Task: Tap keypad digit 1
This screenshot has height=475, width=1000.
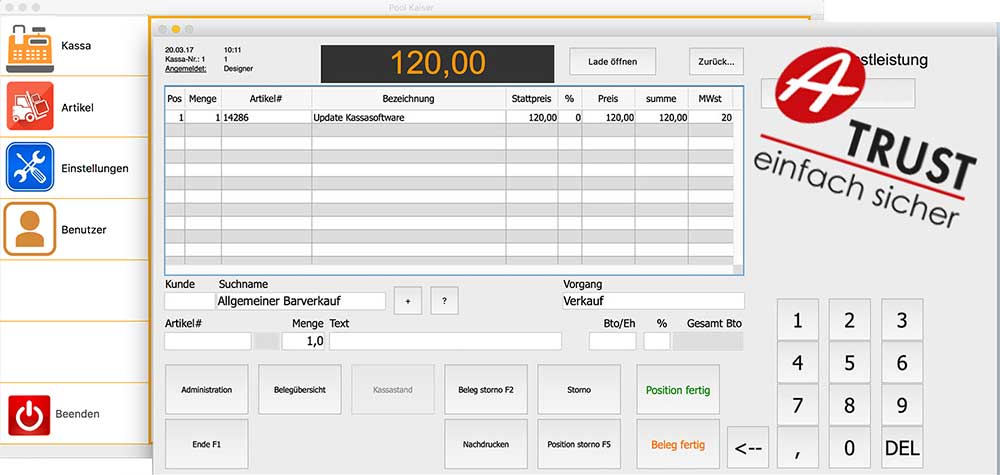Action: (798, 320)
